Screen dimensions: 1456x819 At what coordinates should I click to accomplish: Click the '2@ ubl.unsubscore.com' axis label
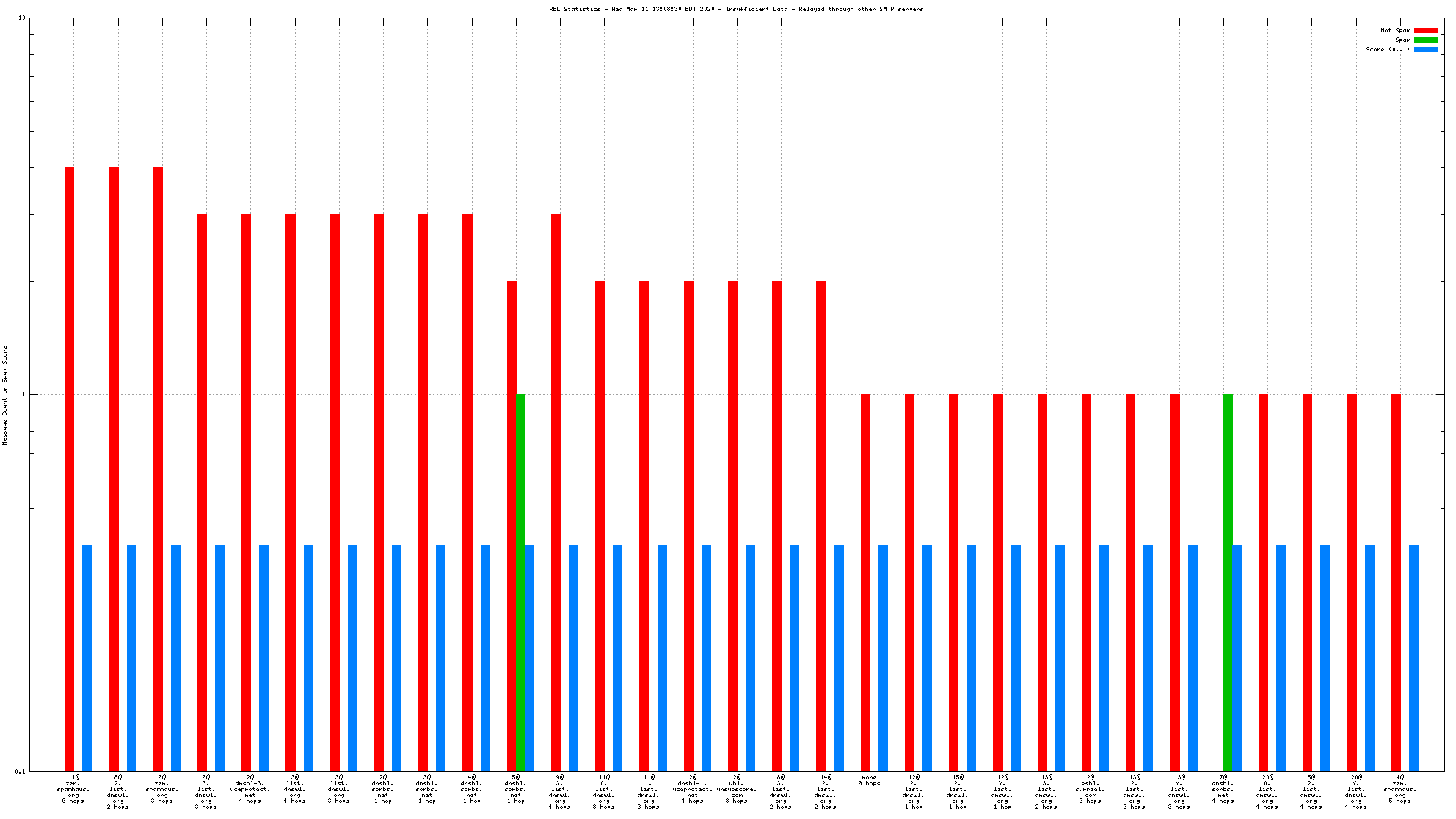point(737,789)
